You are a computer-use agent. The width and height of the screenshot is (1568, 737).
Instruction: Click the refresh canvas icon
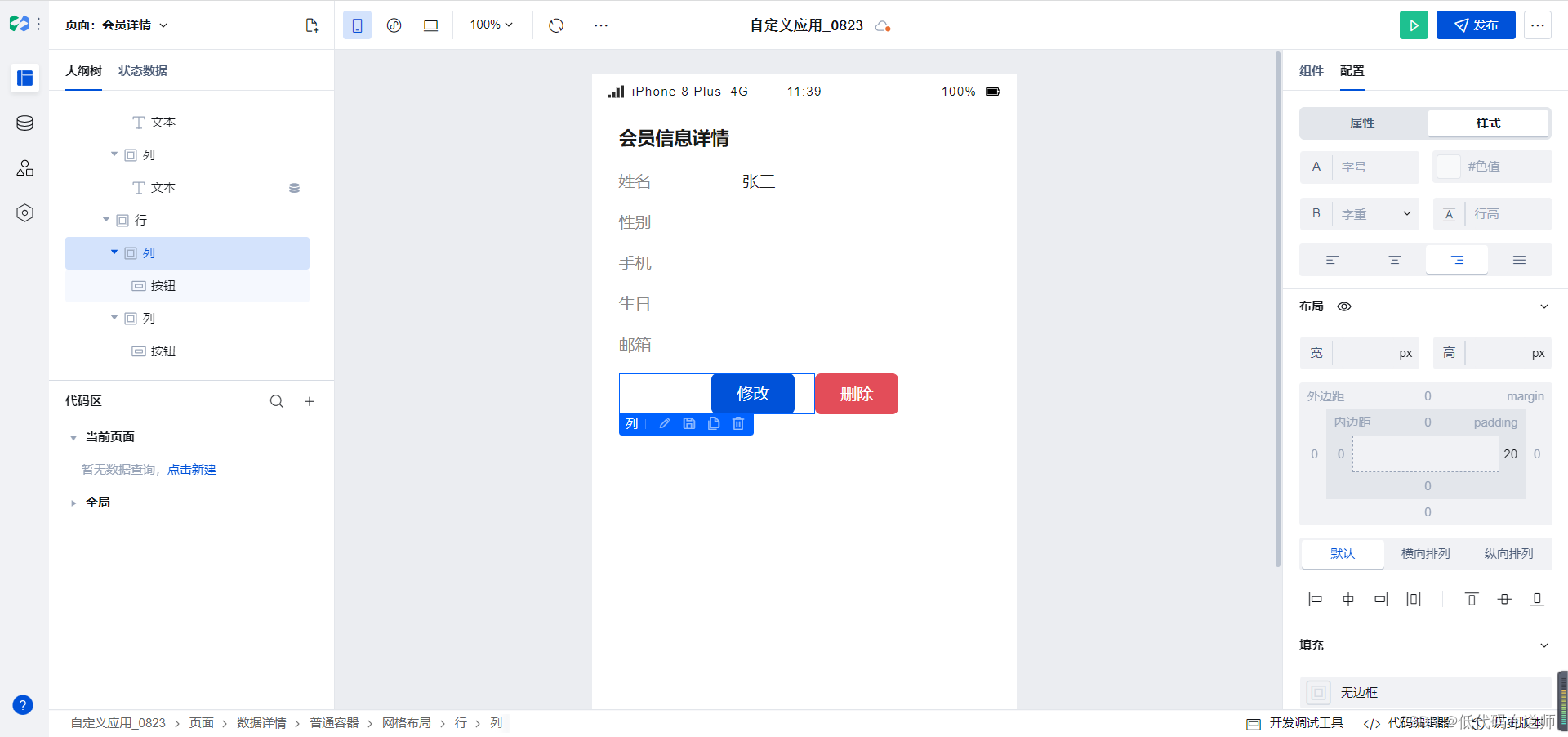pyautogui.click(x=556, y=25)
